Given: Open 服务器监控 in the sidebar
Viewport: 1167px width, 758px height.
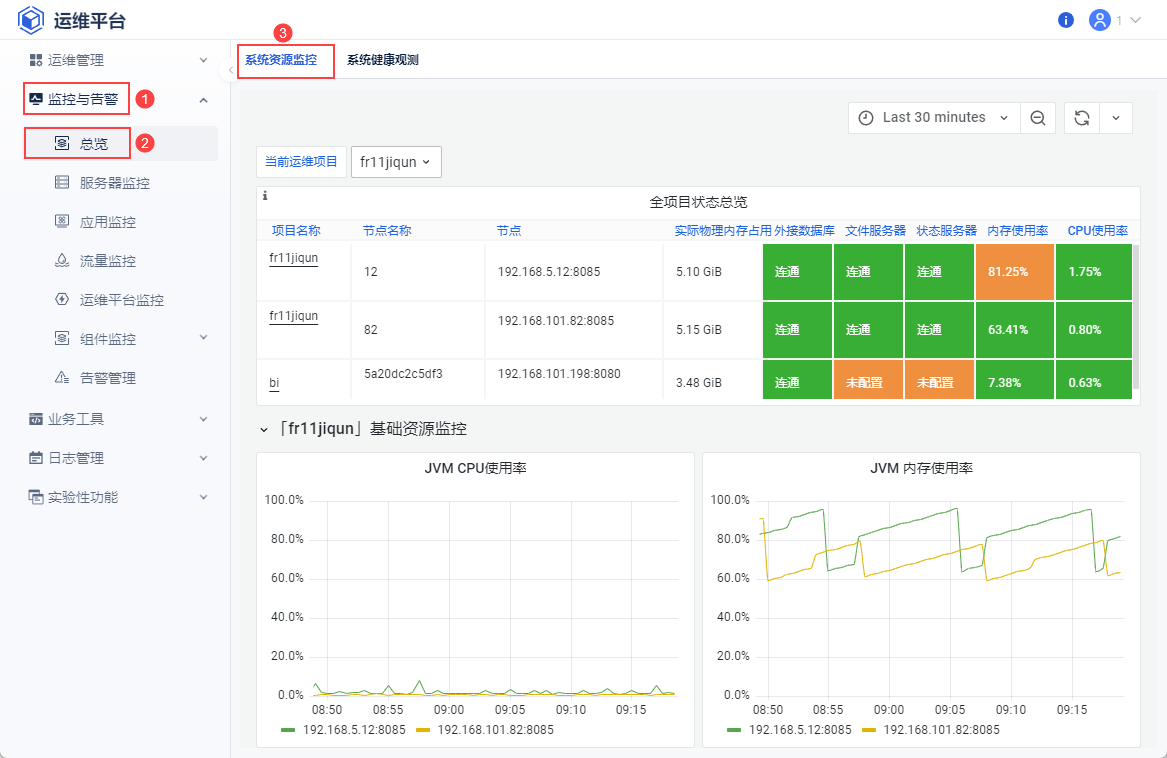Looking at the screenshot, I should click(114, 183).
